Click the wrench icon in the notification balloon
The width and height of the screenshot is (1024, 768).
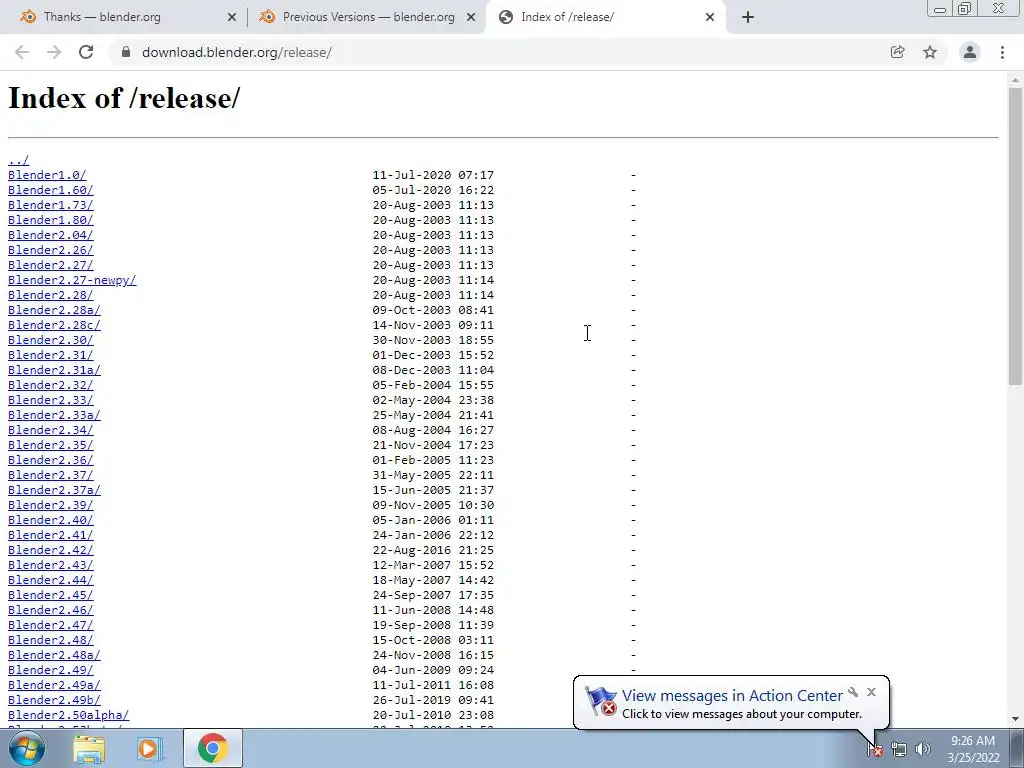pos(853,692)
